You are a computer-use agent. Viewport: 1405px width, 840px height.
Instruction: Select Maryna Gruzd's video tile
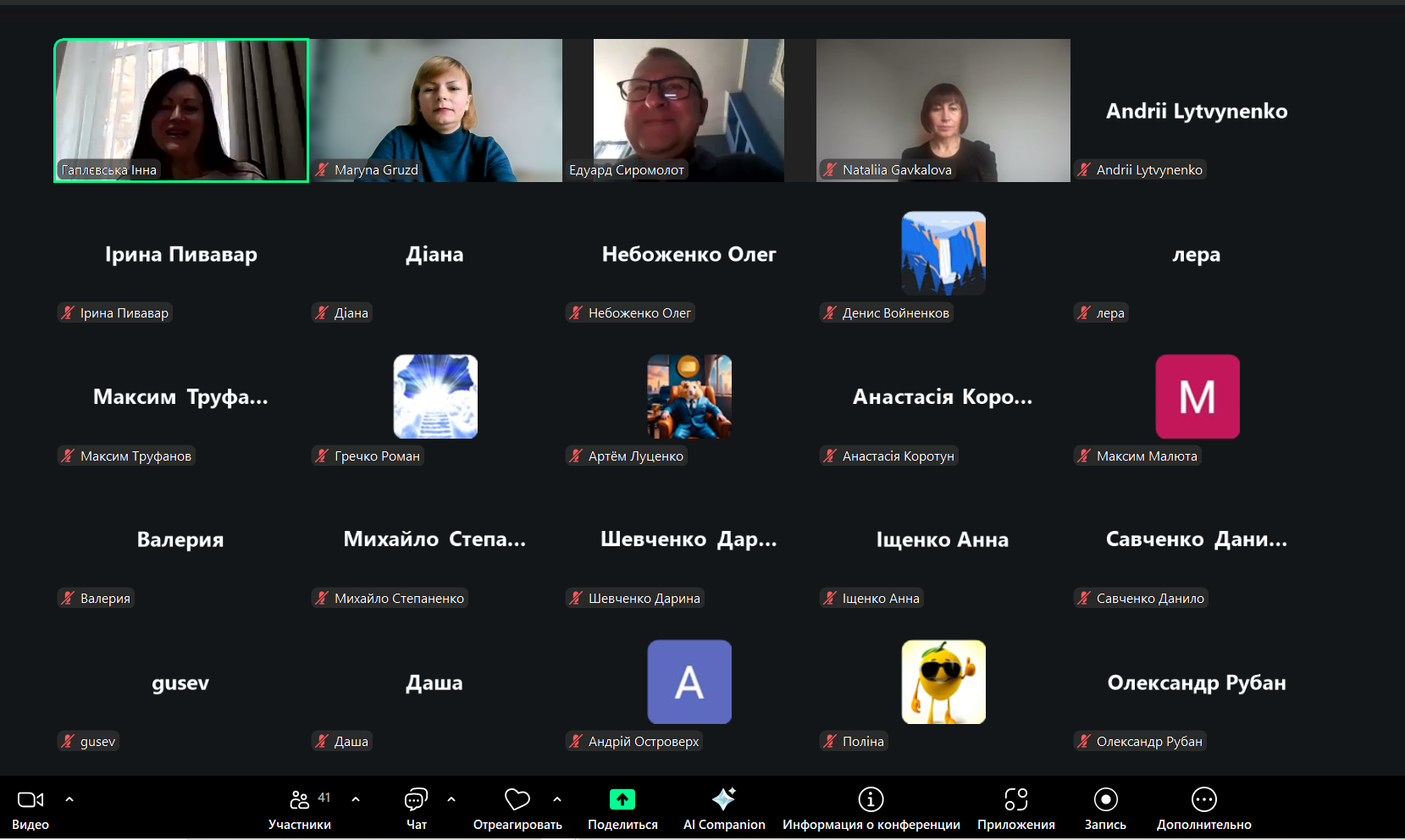(x=435, y=110)
